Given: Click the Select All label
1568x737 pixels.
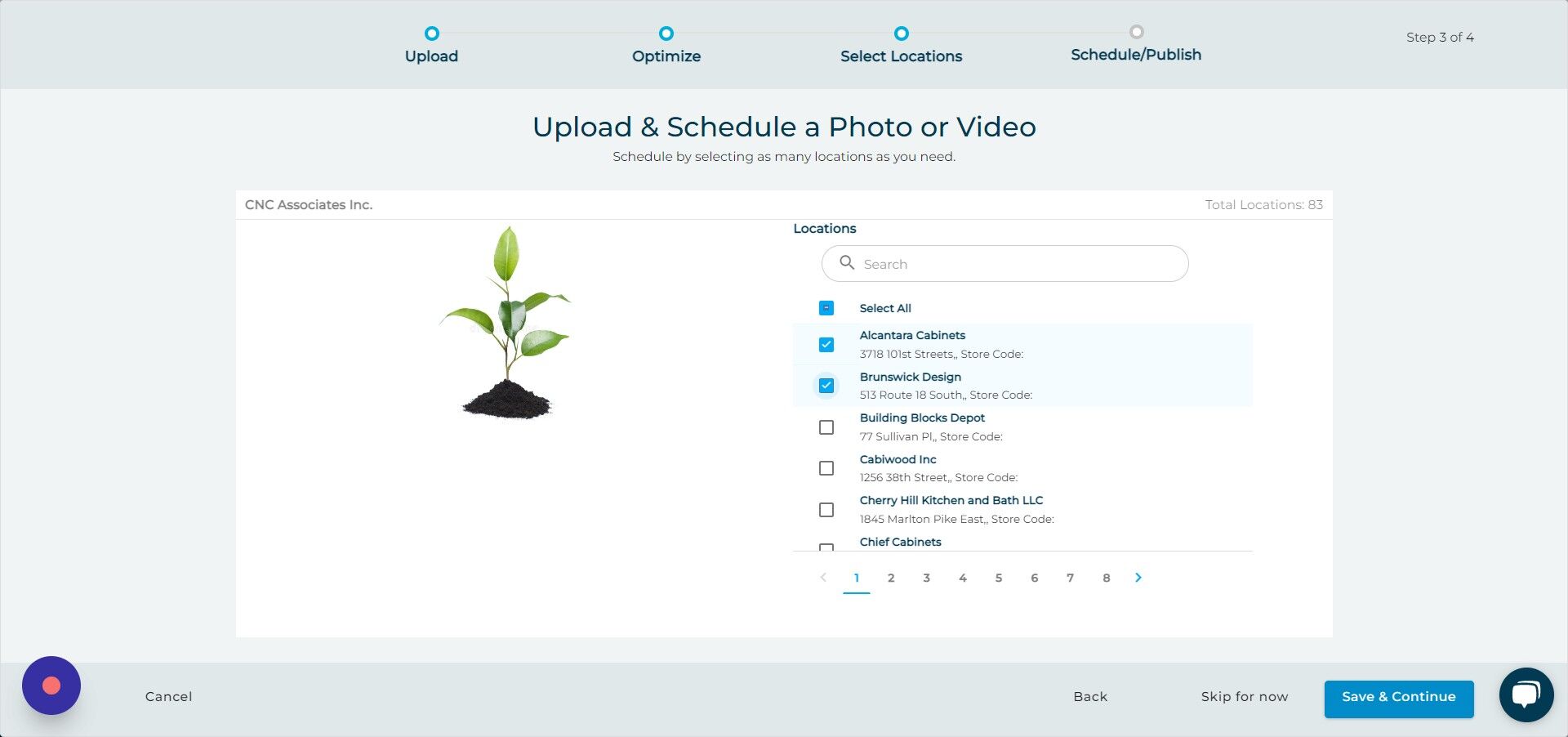Looking at the screenshot, I should pyautogui.click(x=885, y=308).
